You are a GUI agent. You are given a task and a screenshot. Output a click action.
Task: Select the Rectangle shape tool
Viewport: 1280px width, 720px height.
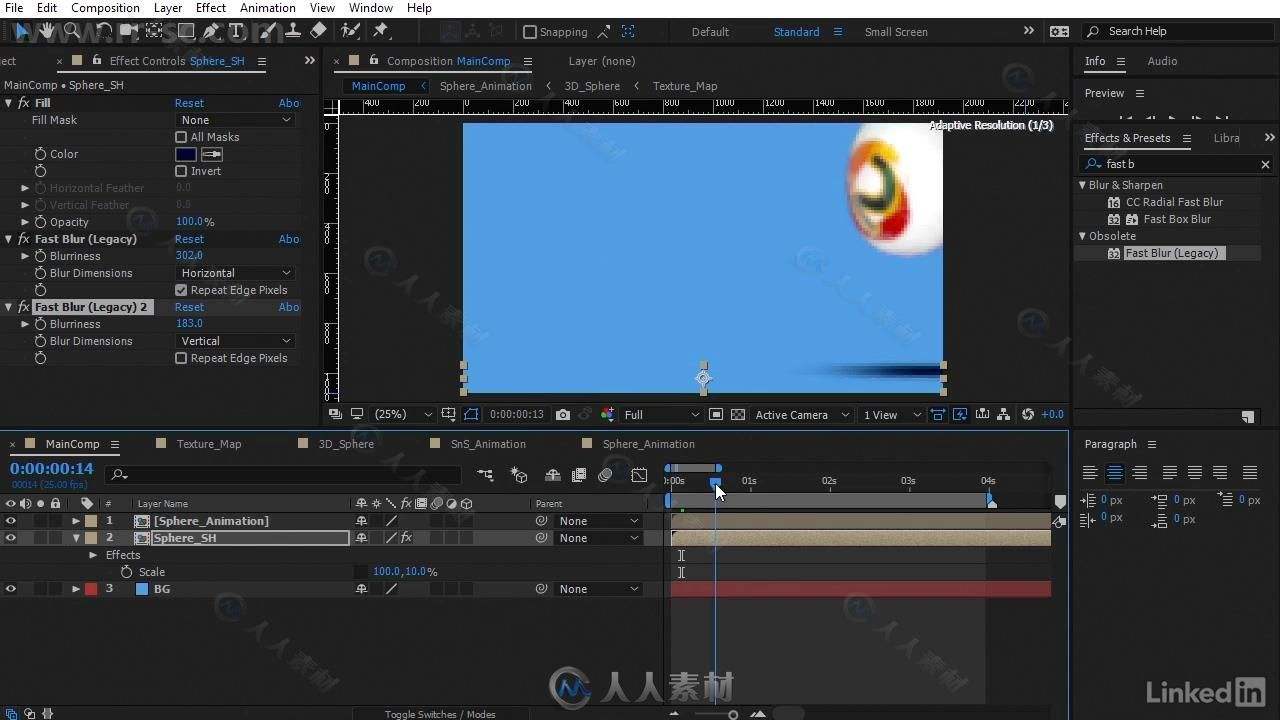point(186,31)
